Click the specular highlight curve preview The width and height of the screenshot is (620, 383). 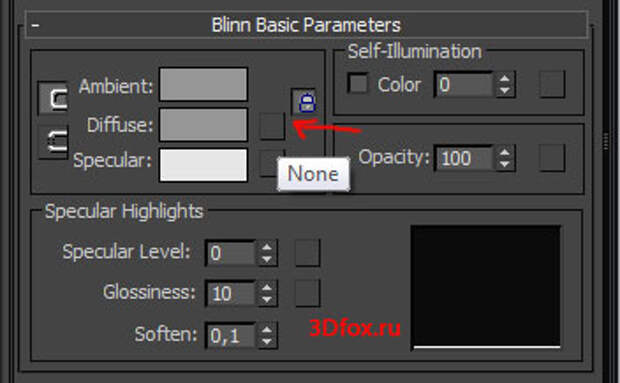486,287
